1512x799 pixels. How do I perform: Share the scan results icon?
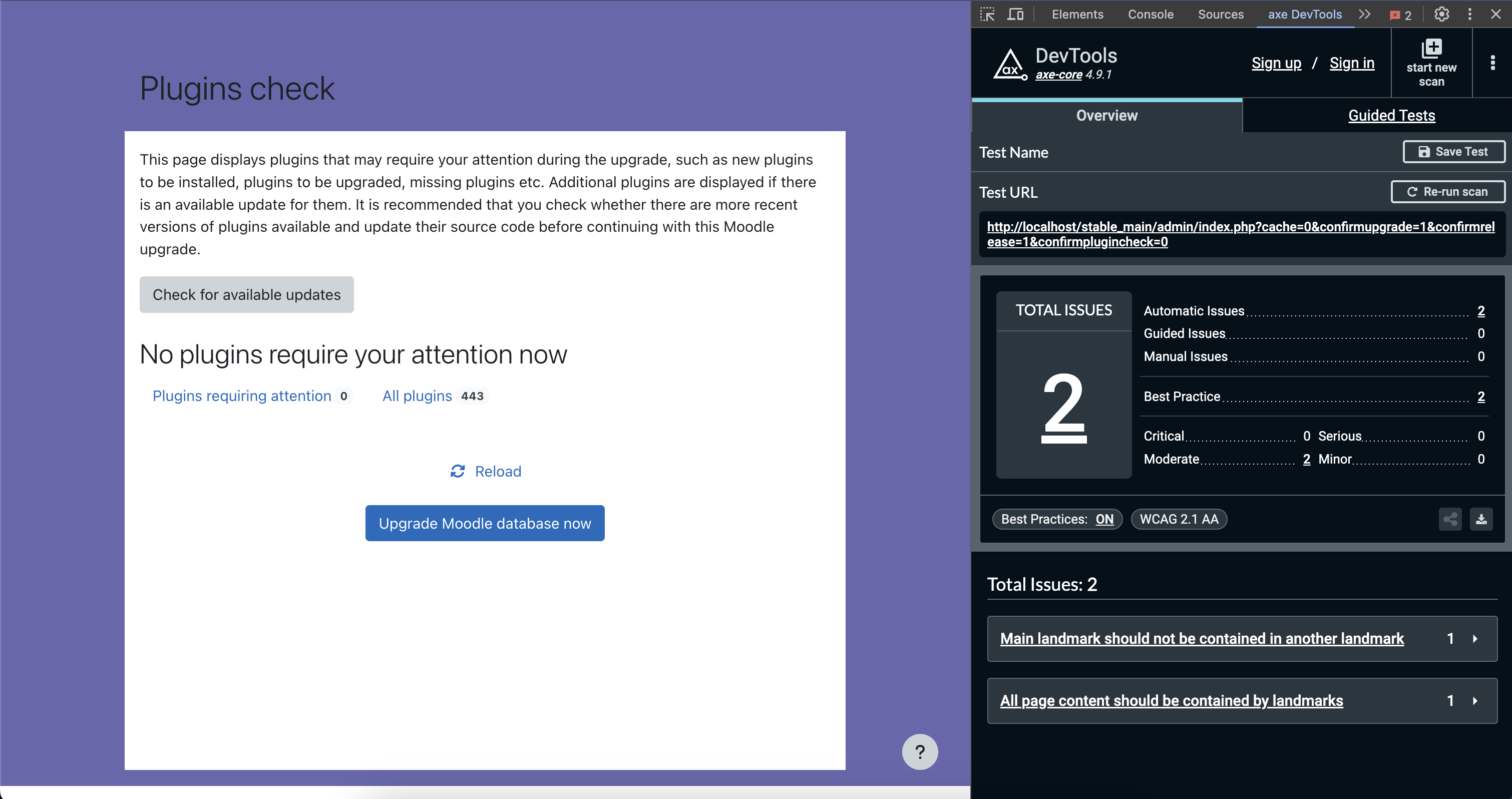(x=1450, y=519)
